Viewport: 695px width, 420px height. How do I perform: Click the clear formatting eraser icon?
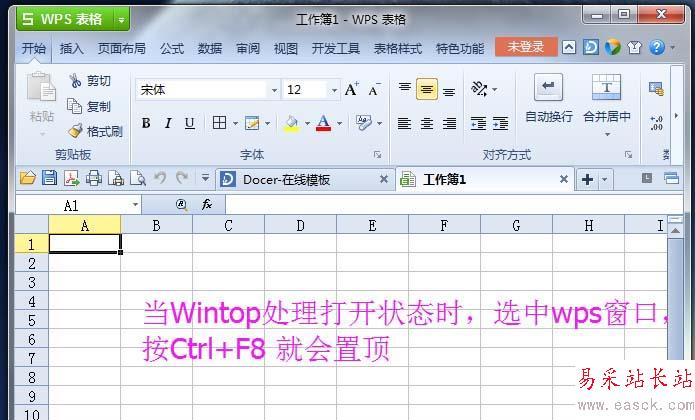coord(364,123)
